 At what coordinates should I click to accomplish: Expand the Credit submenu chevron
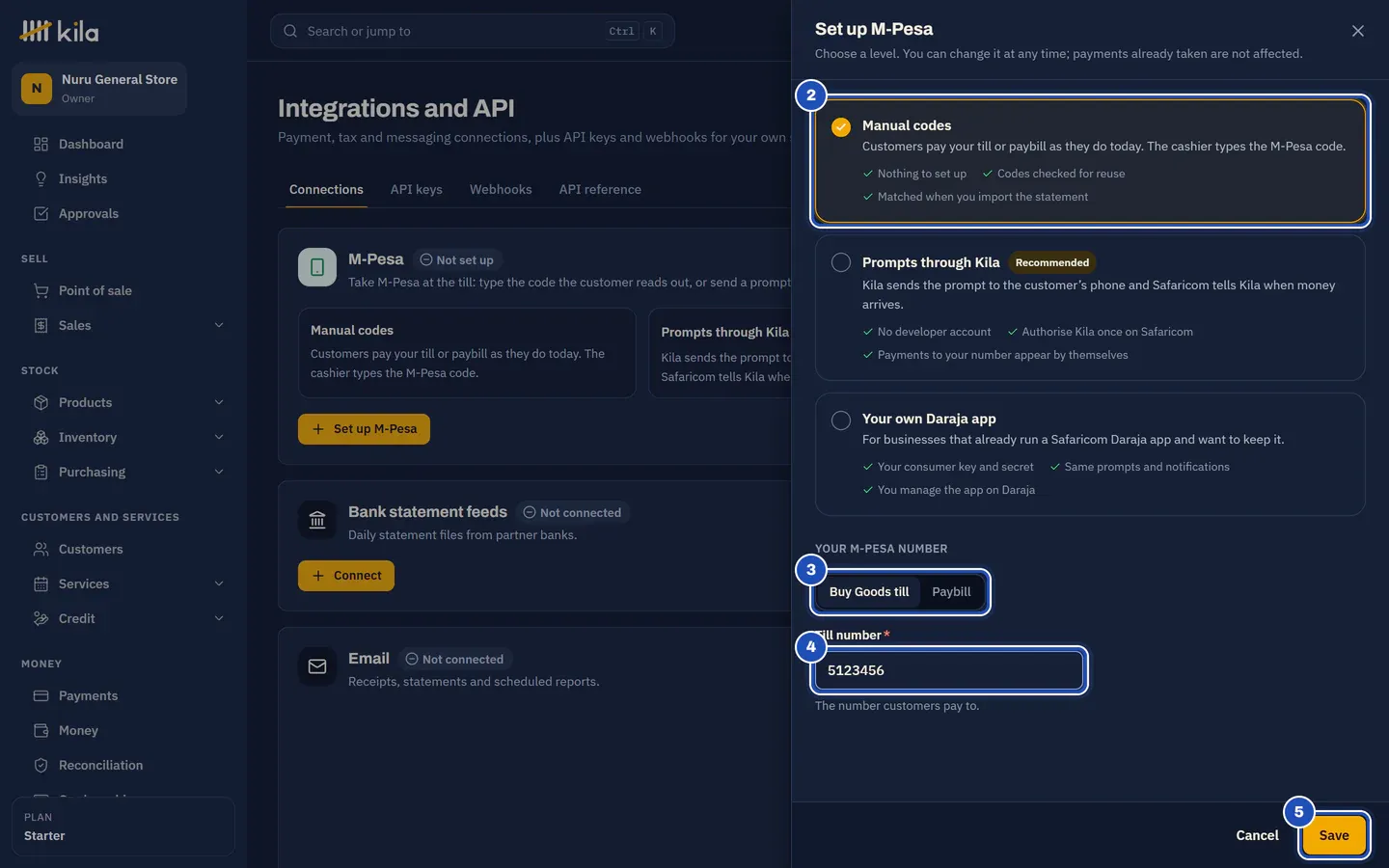point(219,618)
